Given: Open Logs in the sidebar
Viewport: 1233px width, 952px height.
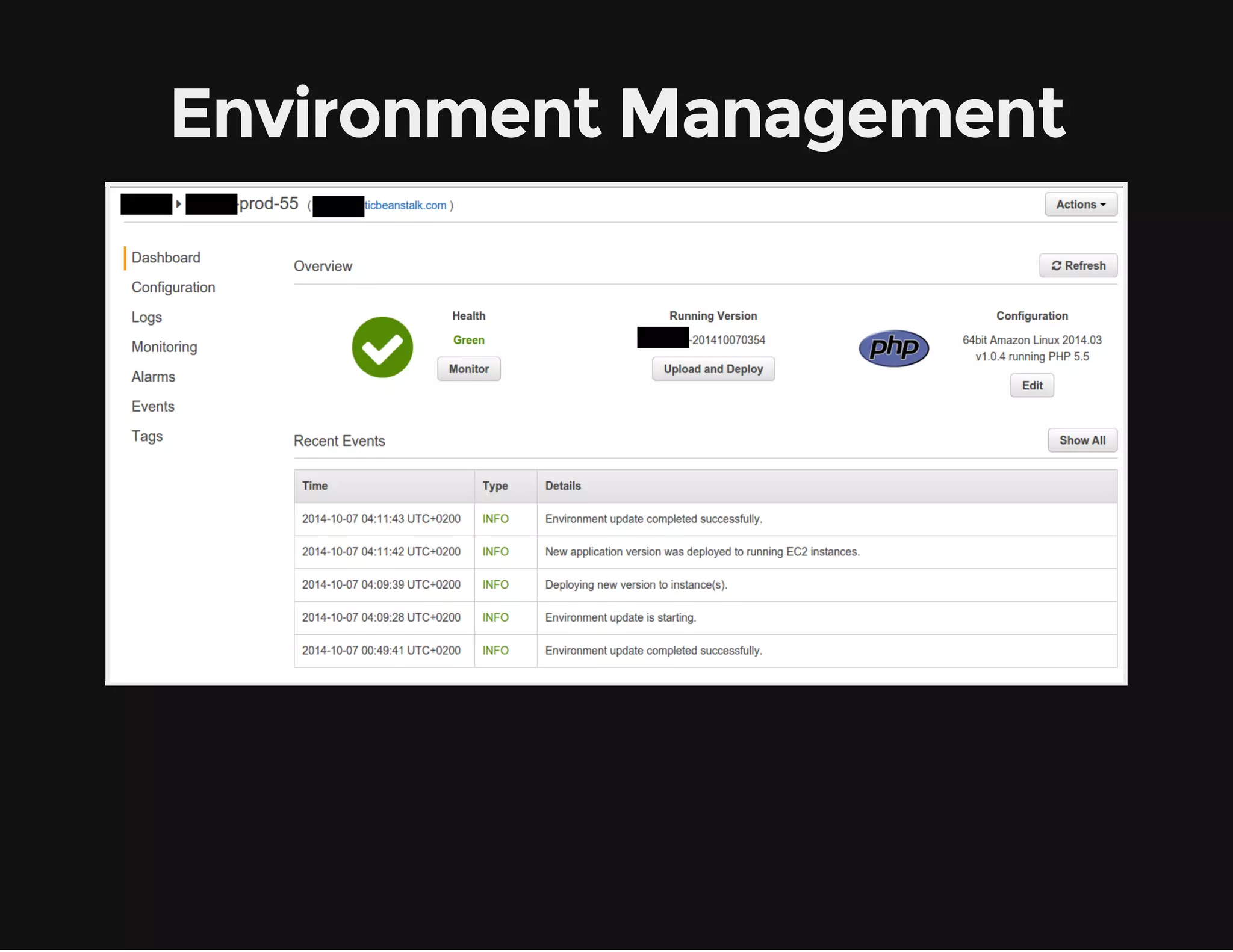Looking at the screenshot, I should (147, 317).
